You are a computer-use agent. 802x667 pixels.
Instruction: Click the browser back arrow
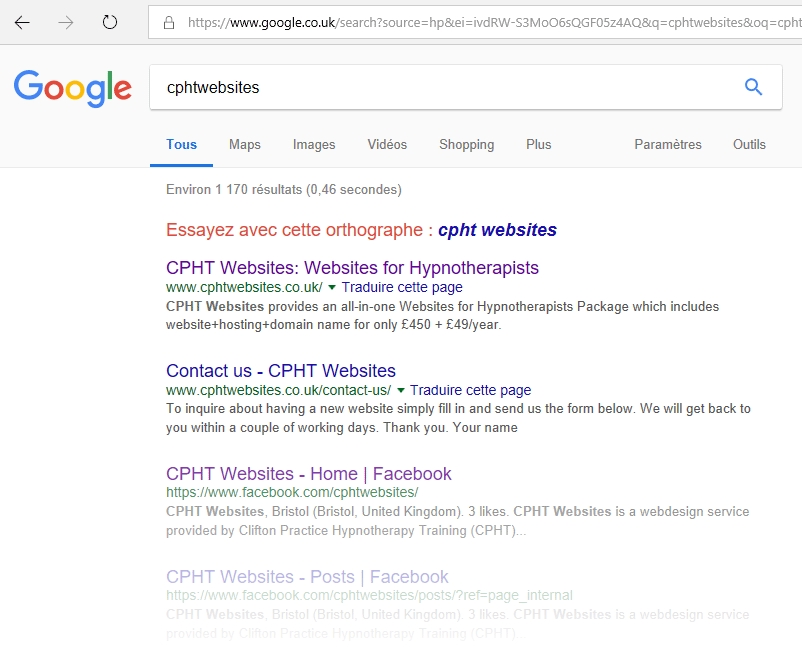pyautogui.click(x=22, y=22)
